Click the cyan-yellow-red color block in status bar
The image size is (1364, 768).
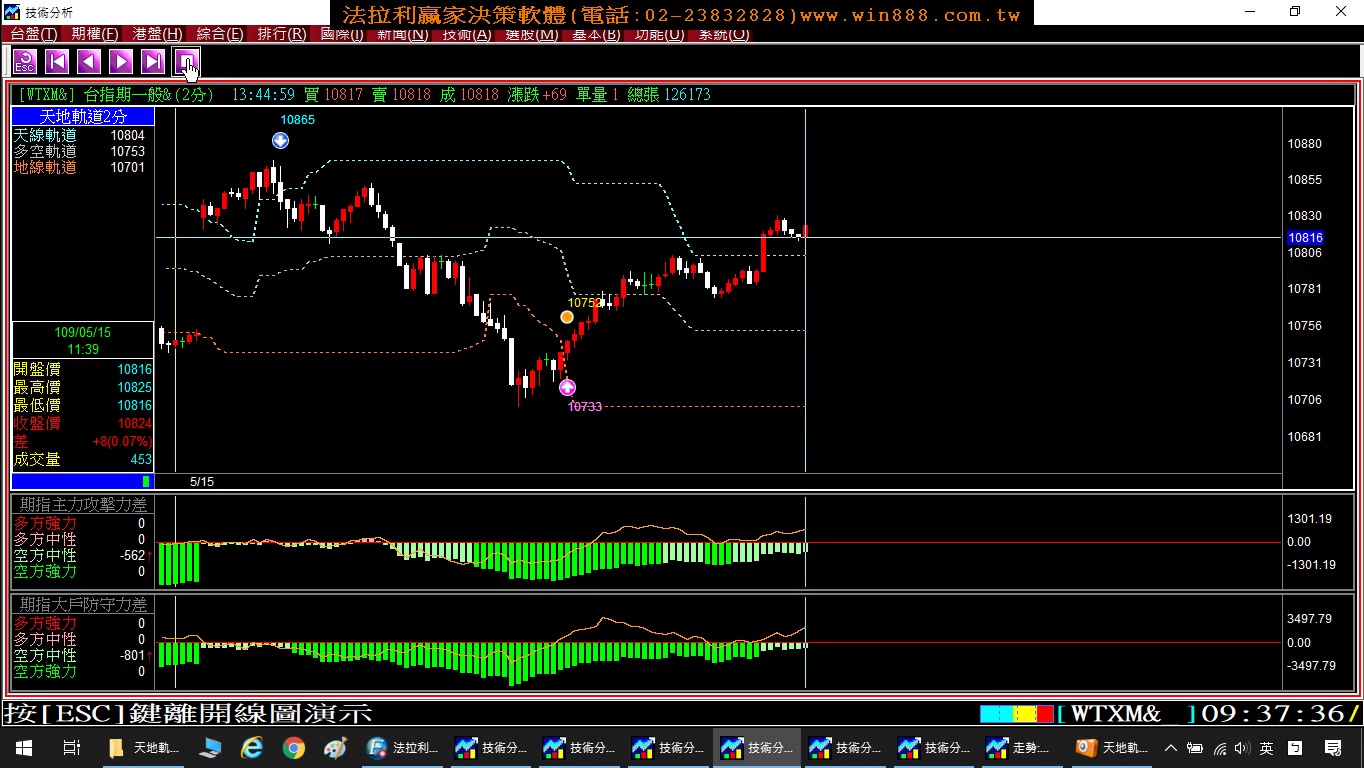point(1017,714)
